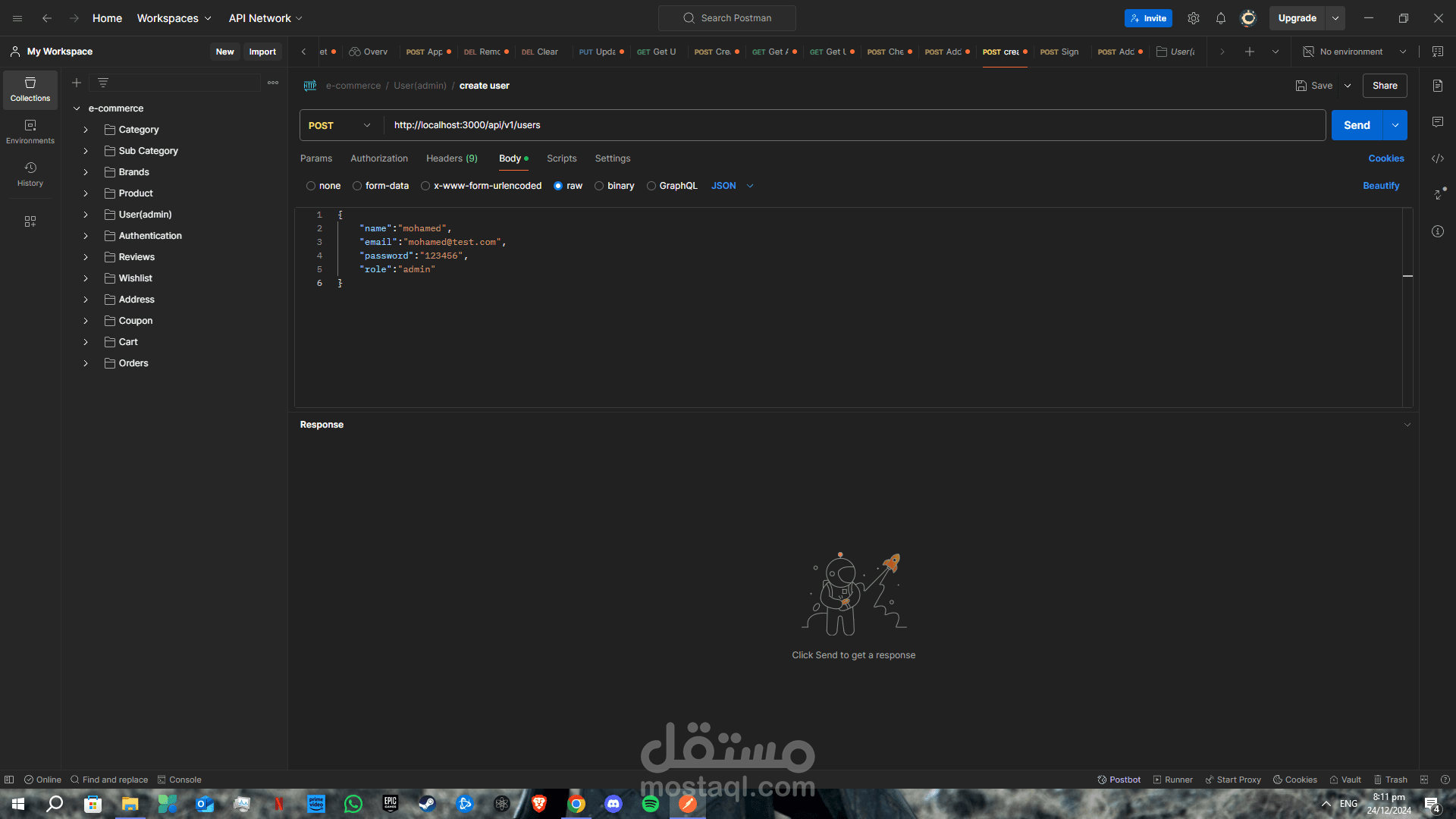Open Console in the status bar
The width and height of the screenshot is (1456, 819).
tap(179, 780)
